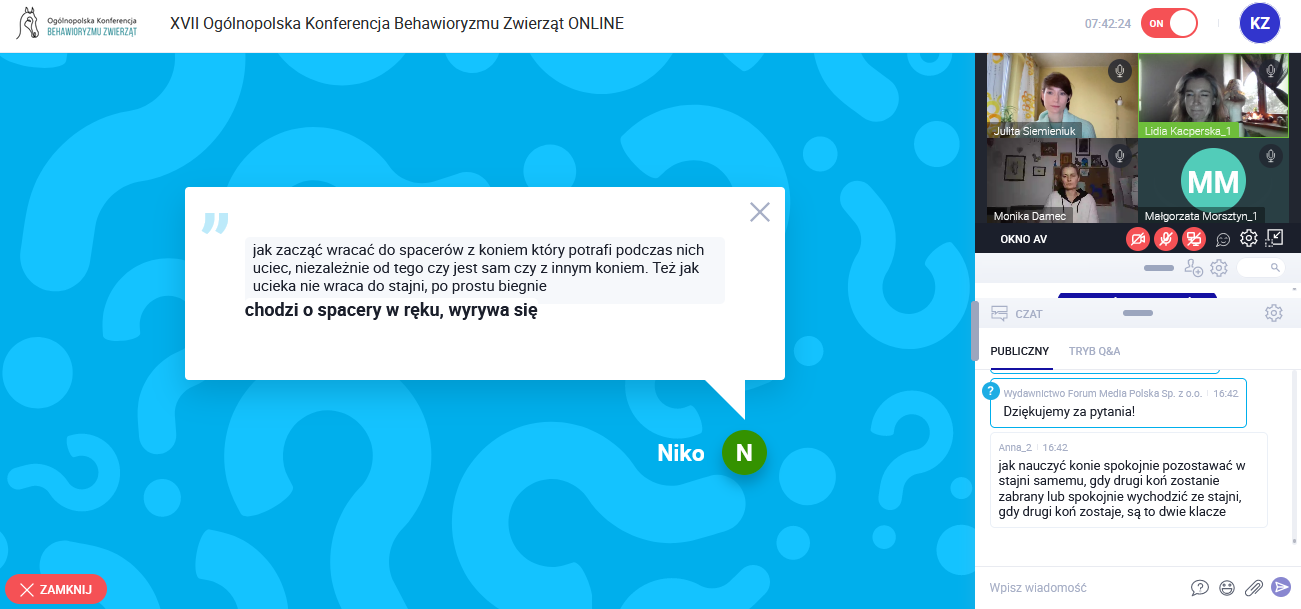The height and width of the screenshot is (609, 1301).
Task: Click the OKNO AV label
Action: pos(1022,239)
